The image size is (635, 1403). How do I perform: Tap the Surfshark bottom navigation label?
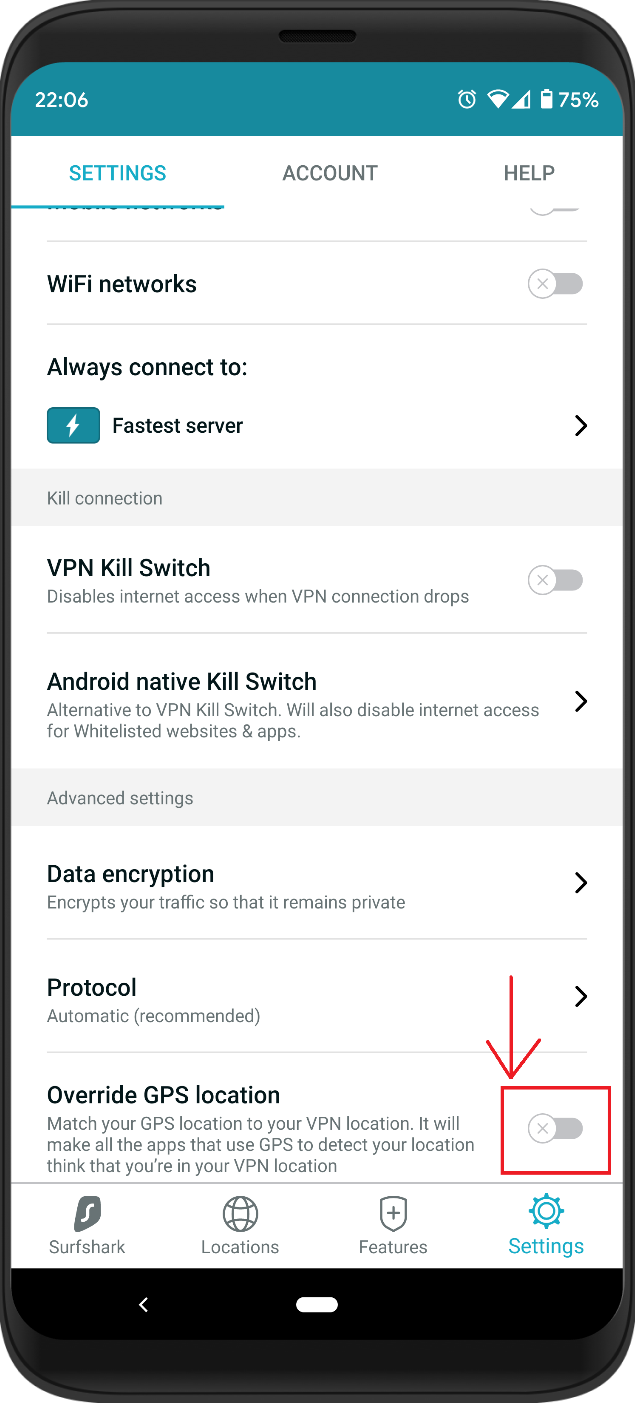(86, 1246)
